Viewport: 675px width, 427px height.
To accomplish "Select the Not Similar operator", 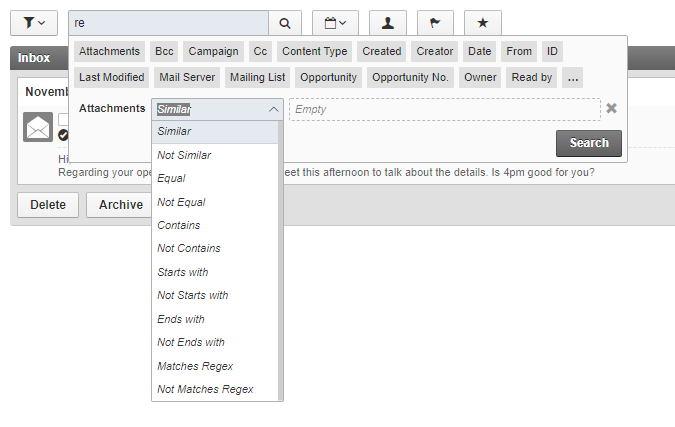I will (184, 155).
